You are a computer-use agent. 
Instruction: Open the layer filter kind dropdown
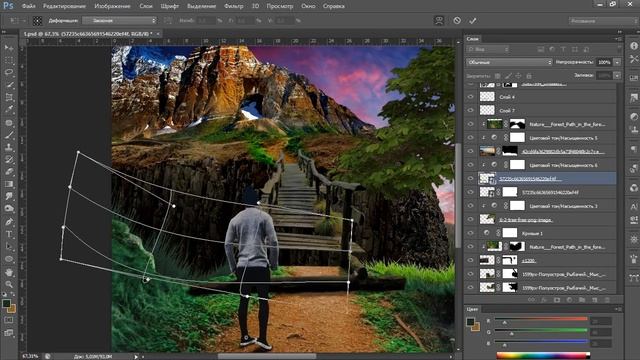[489, 49]
